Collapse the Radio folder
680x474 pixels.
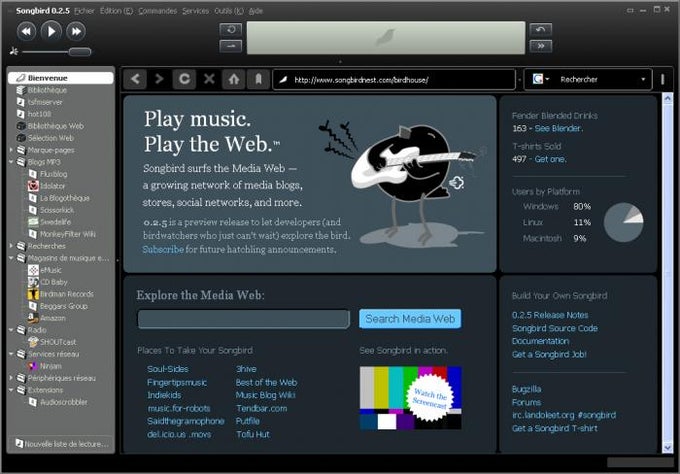point(11,330)
